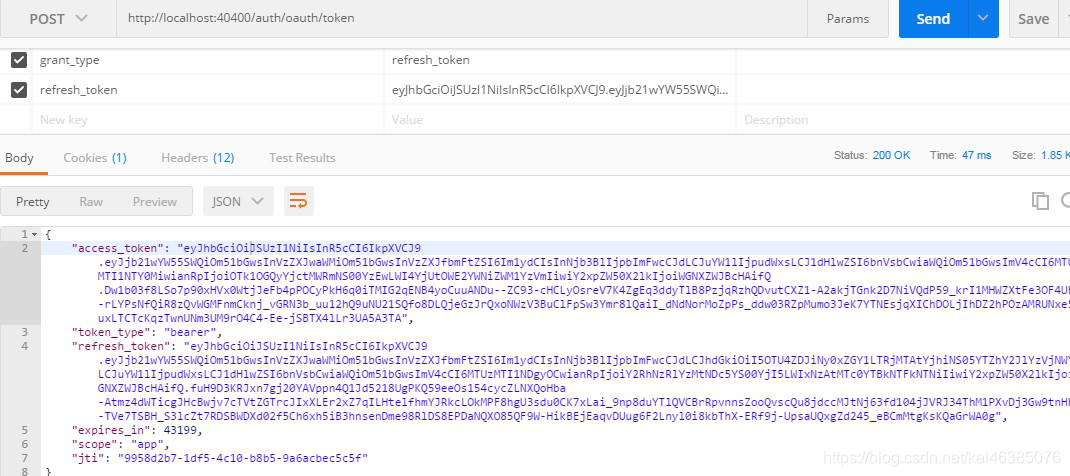Open the Params panel
Image resolution: width=1070 pixels, height=476 pixels.
pos(848,18)
